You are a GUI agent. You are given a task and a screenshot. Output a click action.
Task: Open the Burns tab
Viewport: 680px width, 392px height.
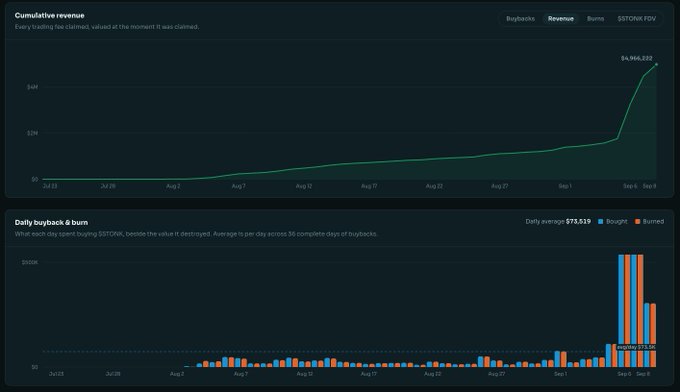click(x=595, y=19)
